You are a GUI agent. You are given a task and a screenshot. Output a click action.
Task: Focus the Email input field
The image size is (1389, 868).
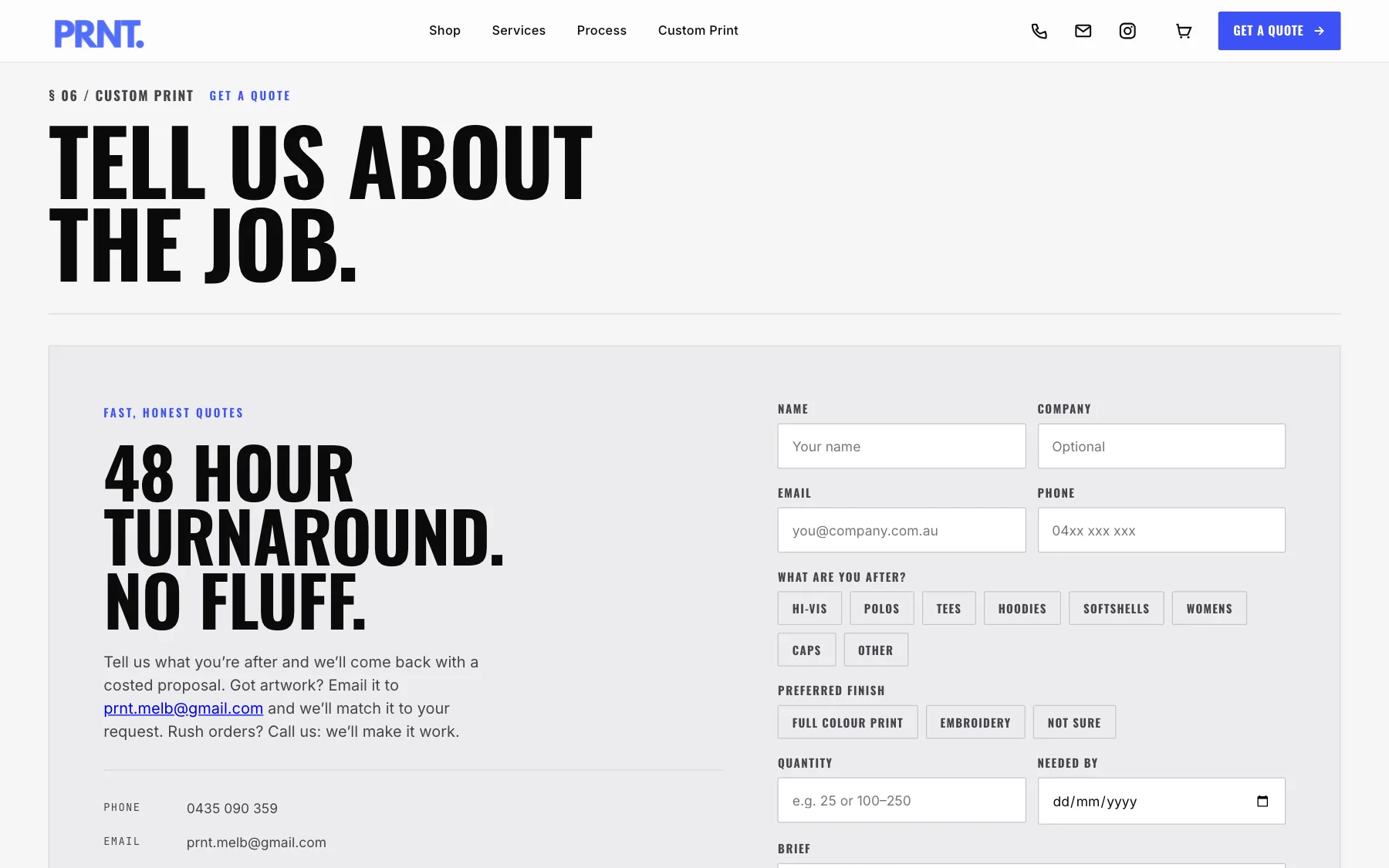(x=901, y=530)
